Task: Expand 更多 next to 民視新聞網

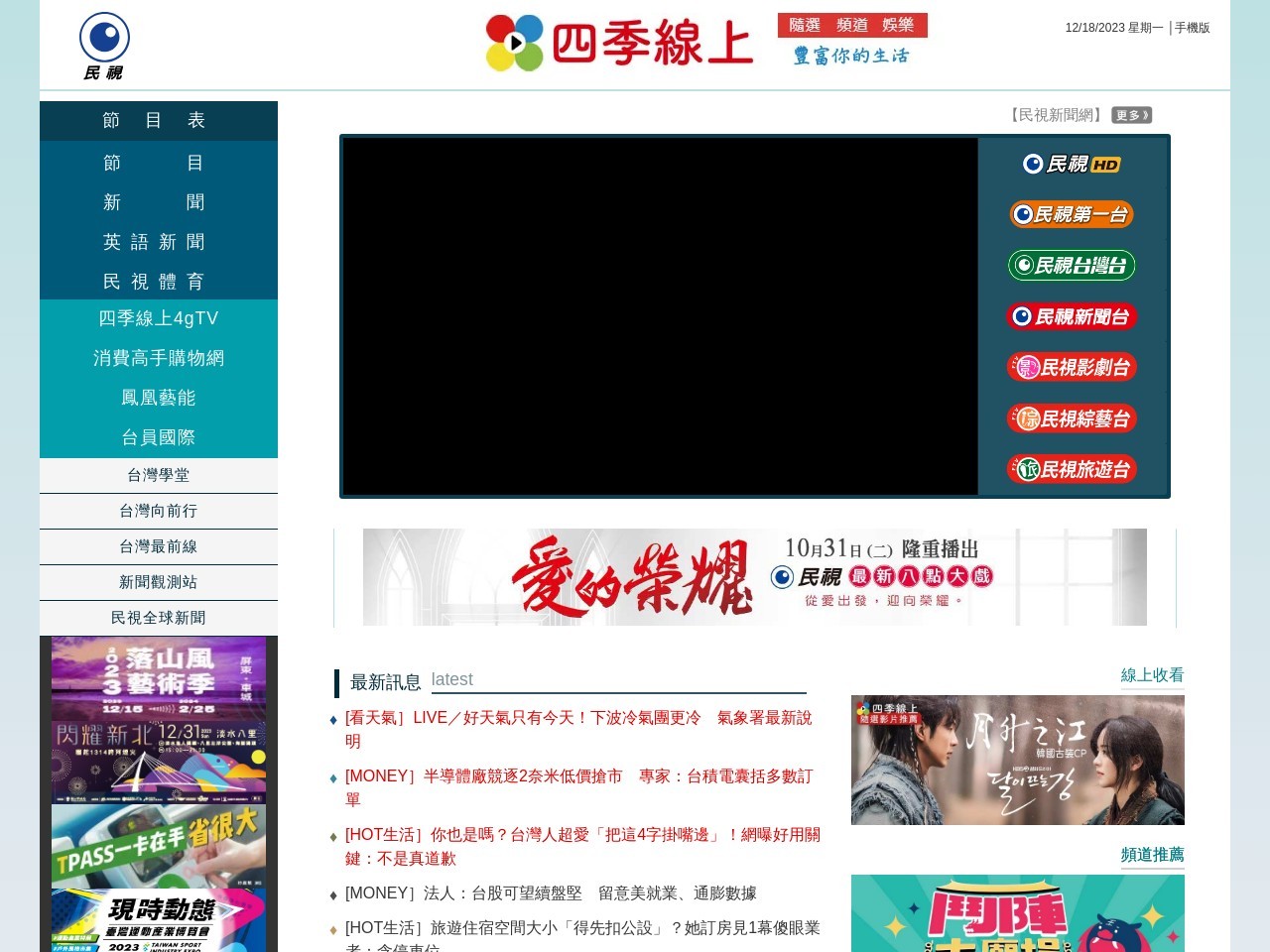Action: coord(1131,115)
